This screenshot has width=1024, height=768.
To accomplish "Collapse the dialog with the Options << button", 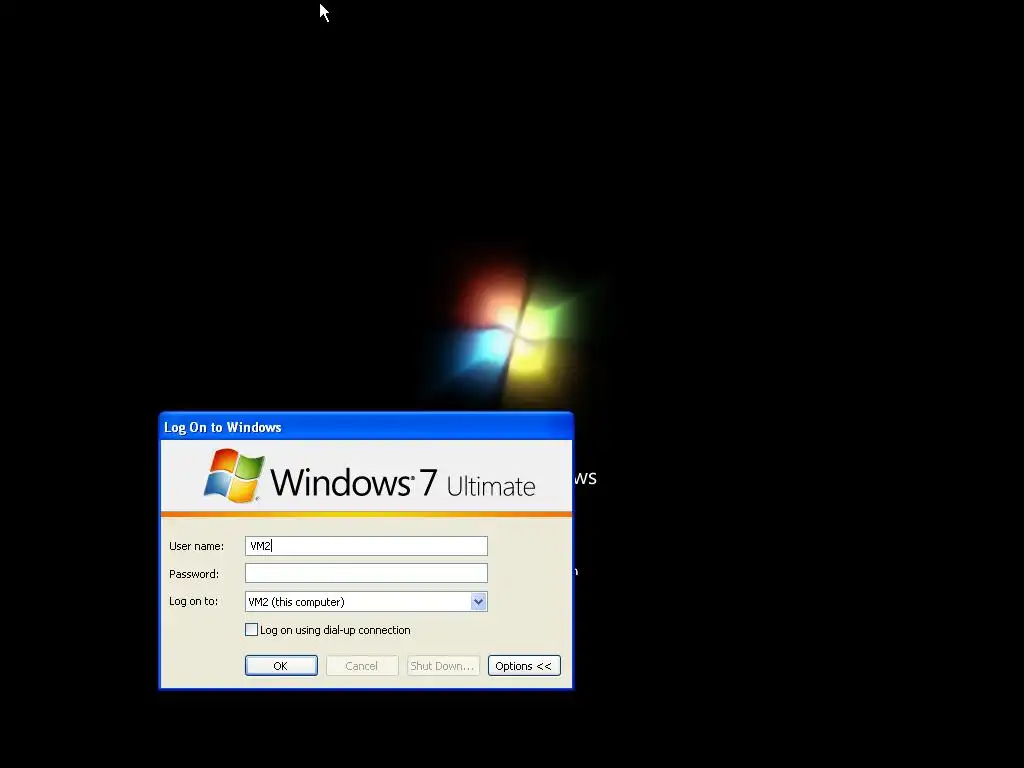I will tap(524, 665).
